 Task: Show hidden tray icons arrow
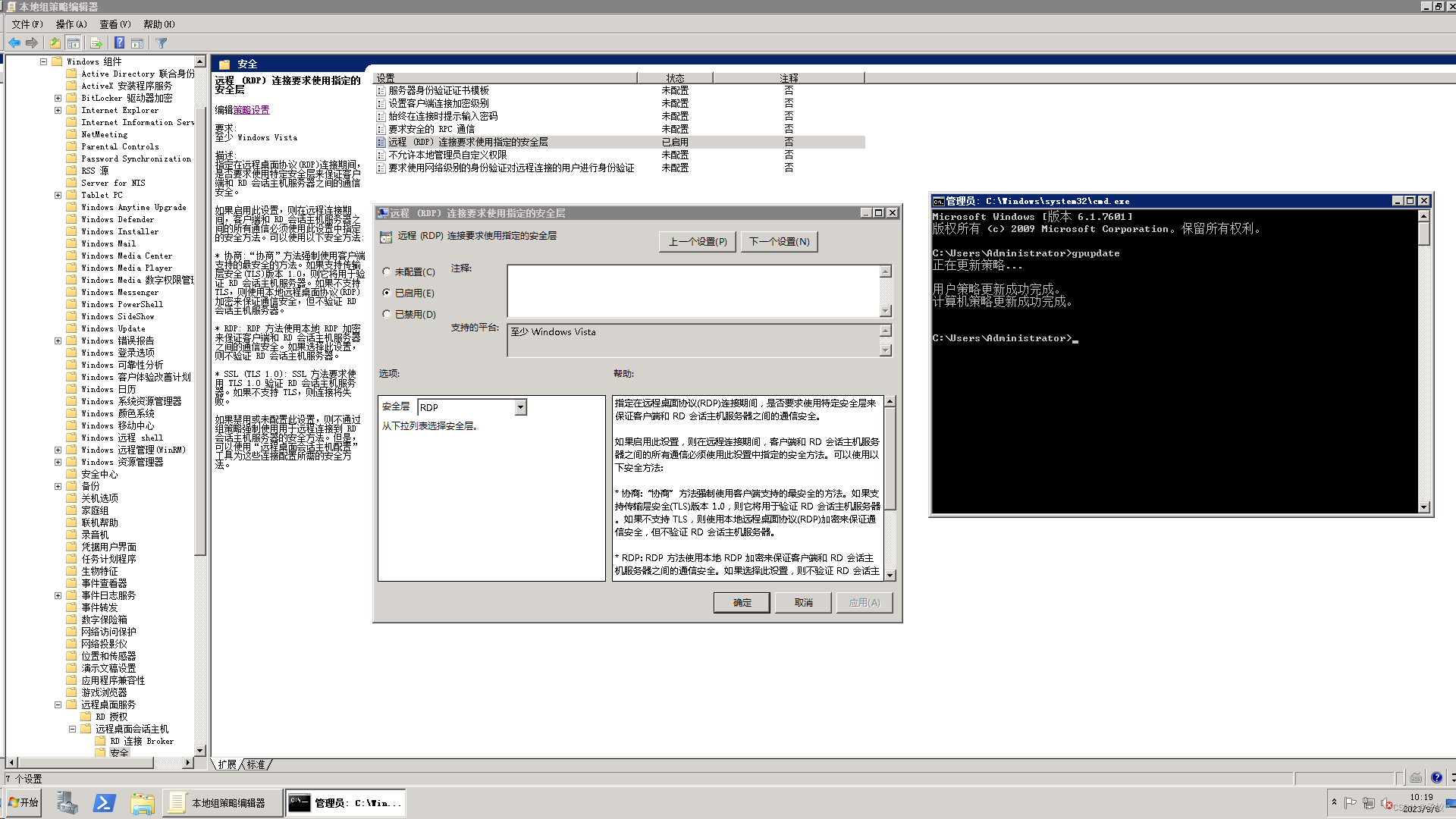(x=1334, y=802)
